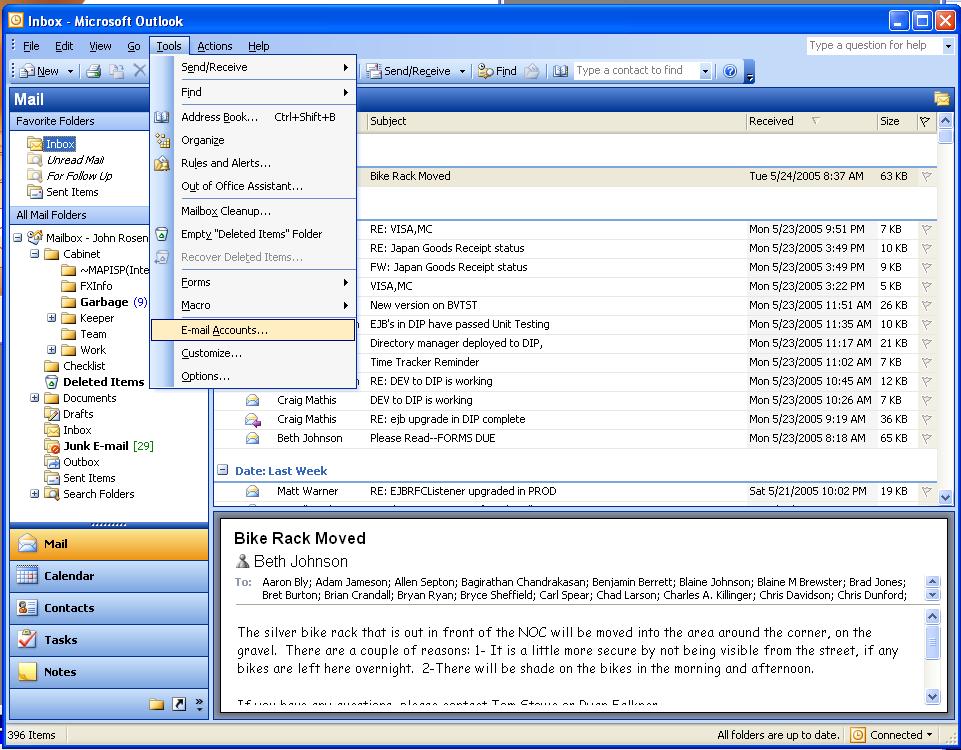Toggle flag on Please Read--FORMS DUE message
This screenshot has height=750, width=961.
click(926, 438)
